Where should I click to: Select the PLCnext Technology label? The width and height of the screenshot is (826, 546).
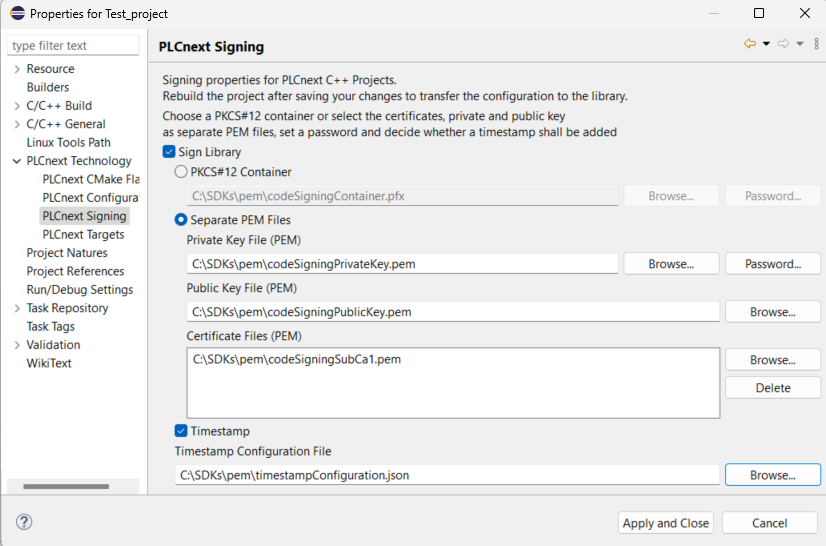[x=79, y=161]
